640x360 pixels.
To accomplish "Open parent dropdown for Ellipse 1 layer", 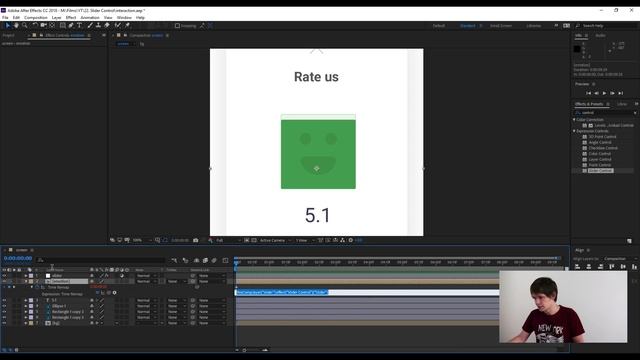I will tap(211, 306).
